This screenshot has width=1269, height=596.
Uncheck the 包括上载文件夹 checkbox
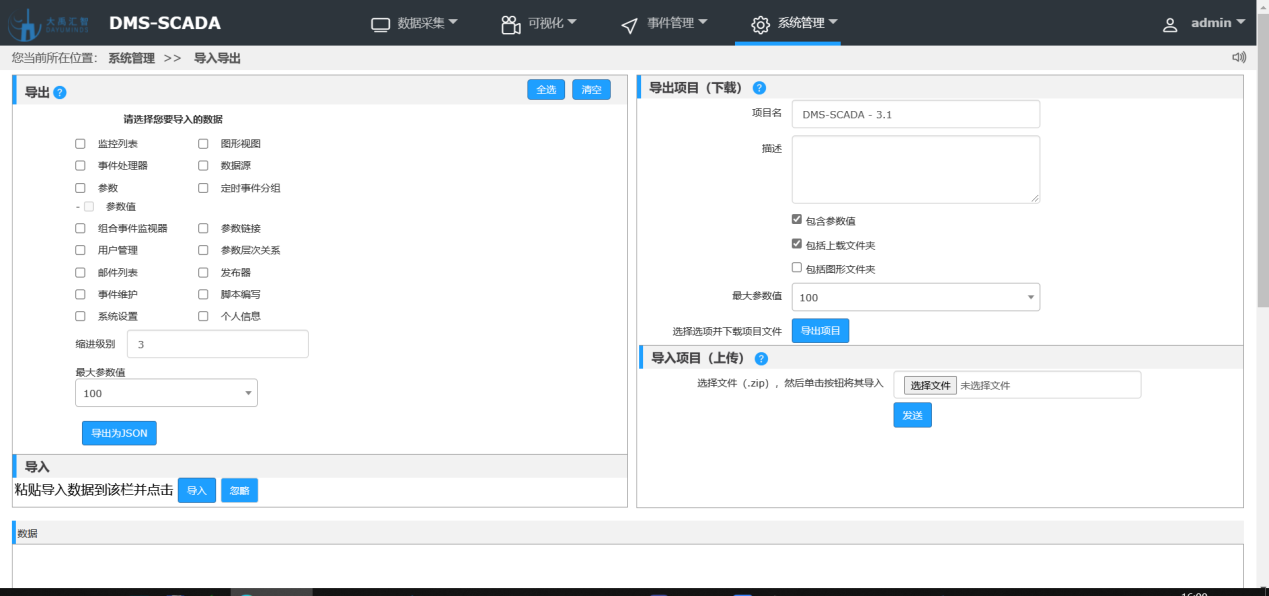797,243
